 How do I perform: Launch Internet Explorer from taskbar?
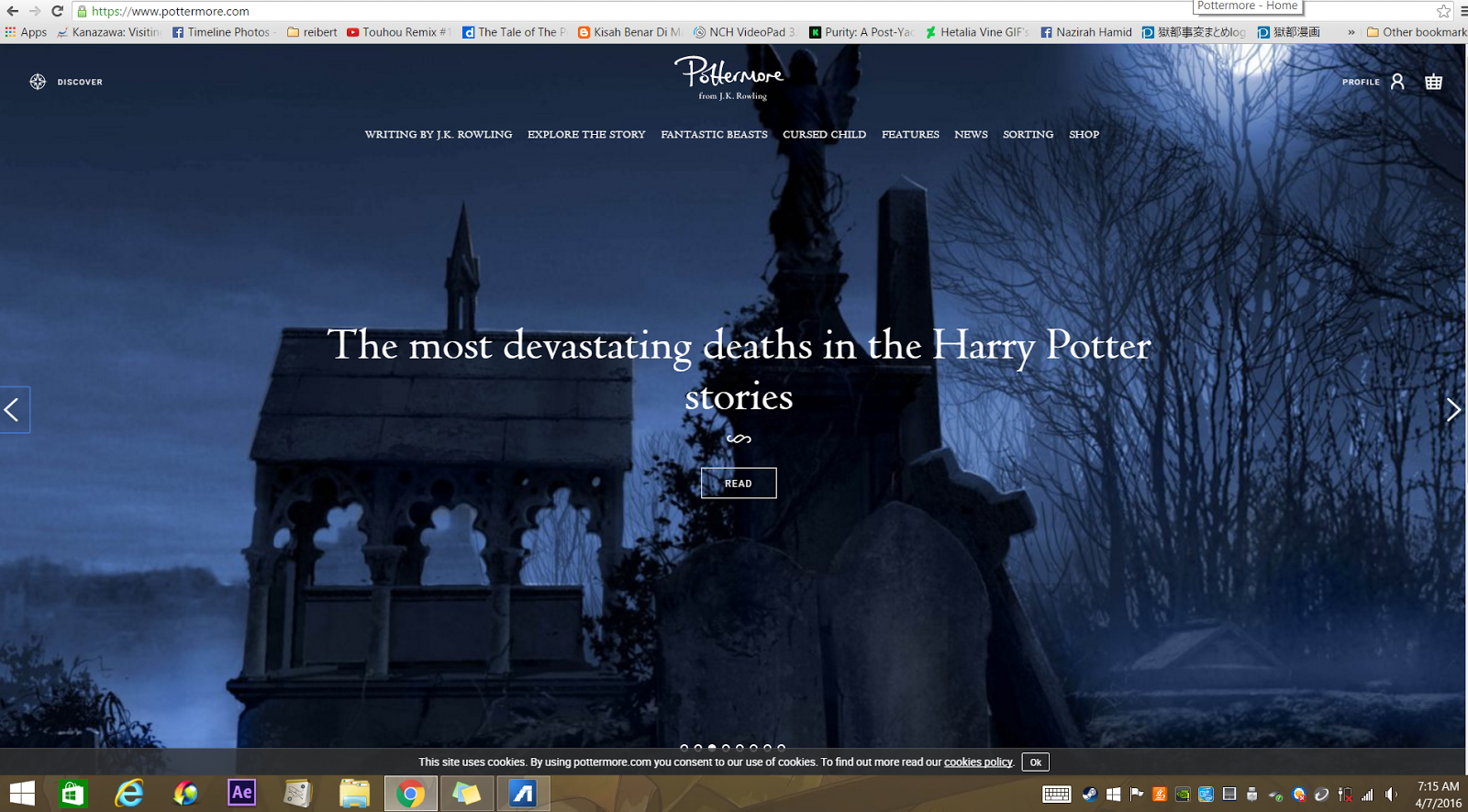click(x=129, y=794)
